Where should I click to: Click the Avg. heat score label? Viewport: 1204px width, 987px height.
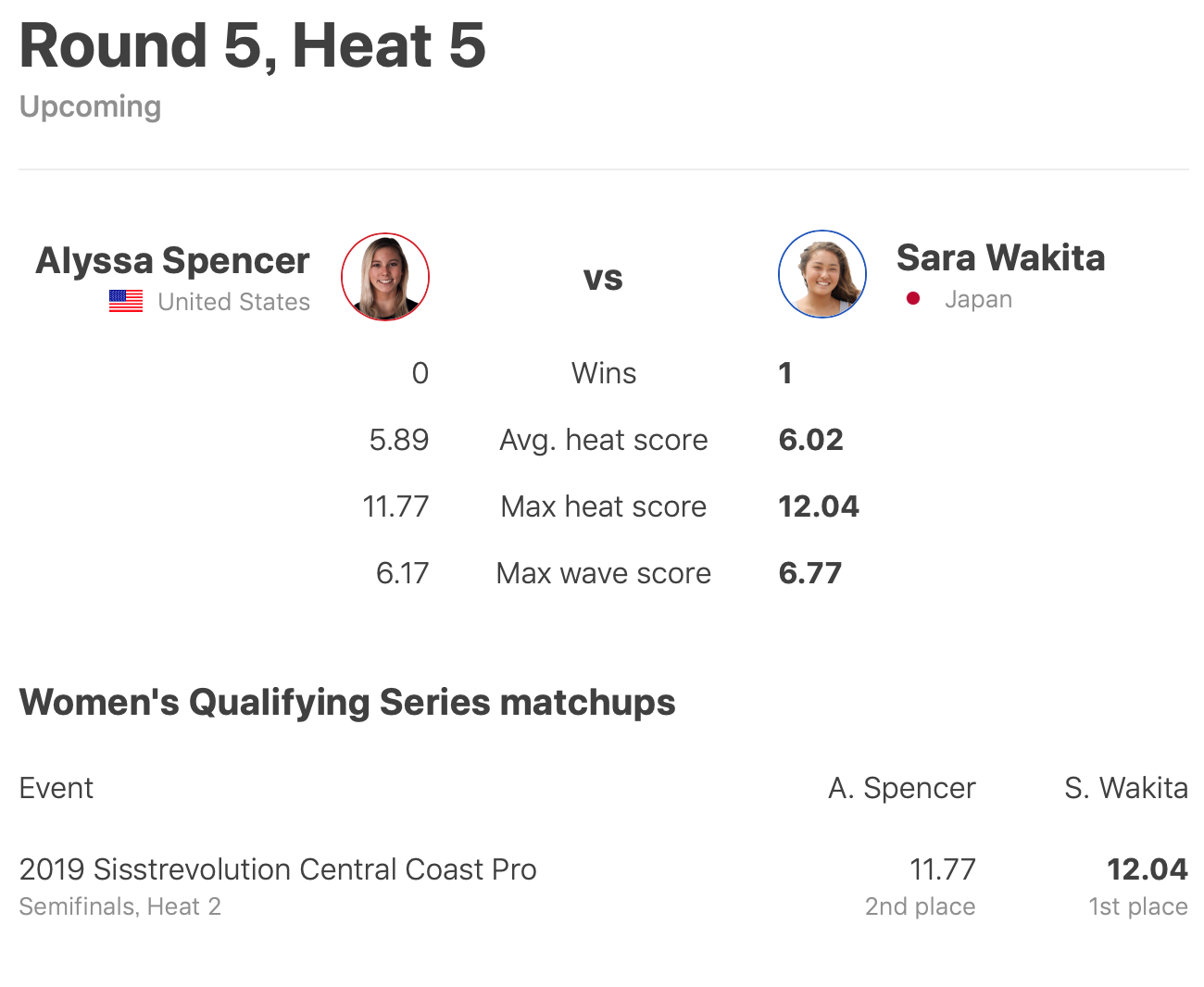[604, 440]
